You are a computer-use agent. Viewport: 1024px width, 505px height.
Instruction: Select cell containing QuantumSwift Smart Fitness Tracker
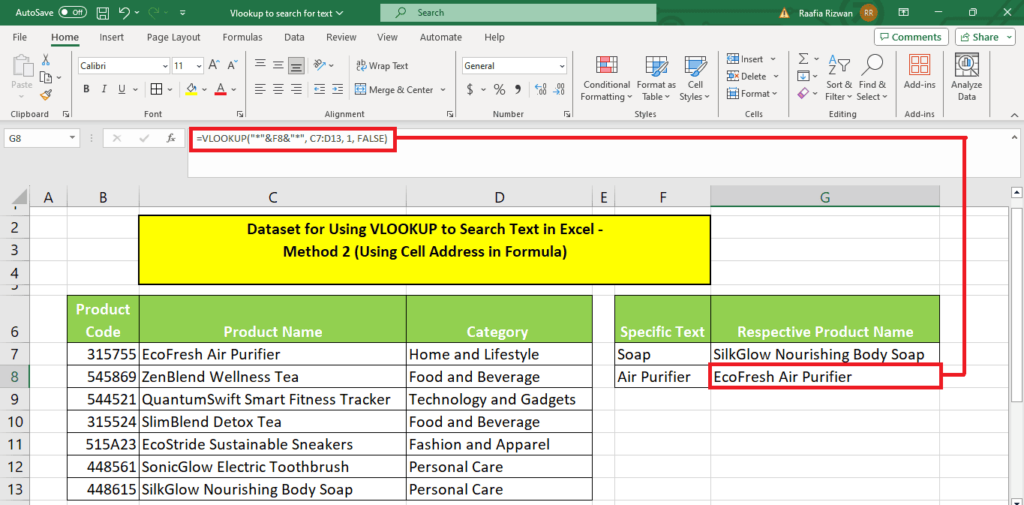(x=272, y=399)
